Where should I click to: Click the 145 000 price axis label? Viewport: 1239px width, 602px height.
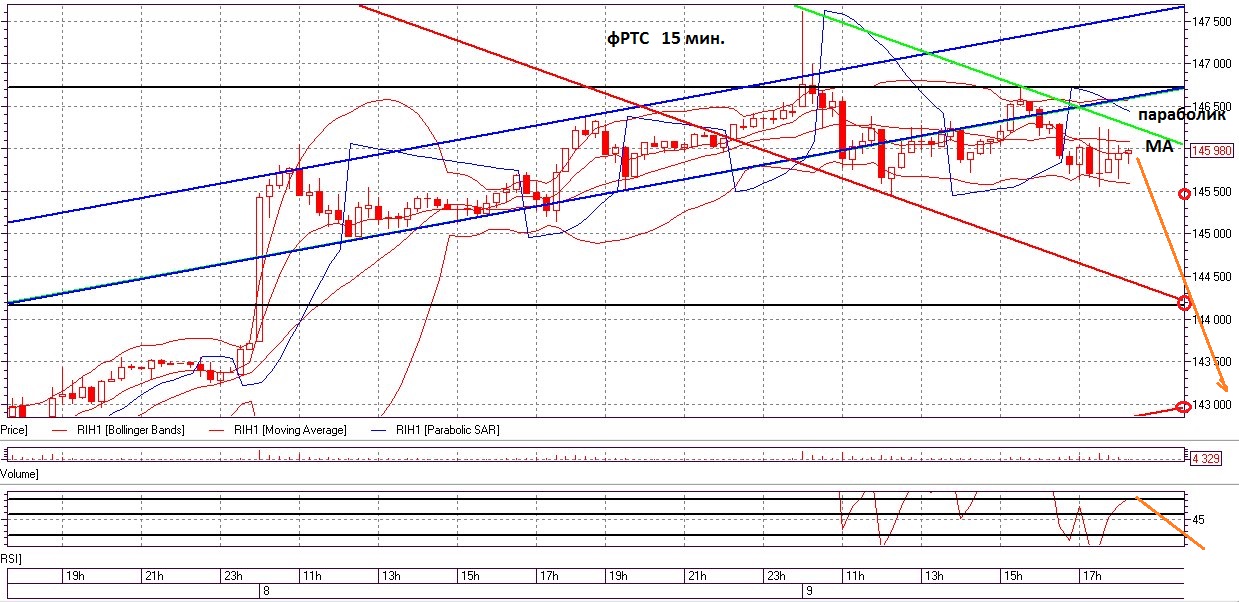click(x=1212, y=234)
